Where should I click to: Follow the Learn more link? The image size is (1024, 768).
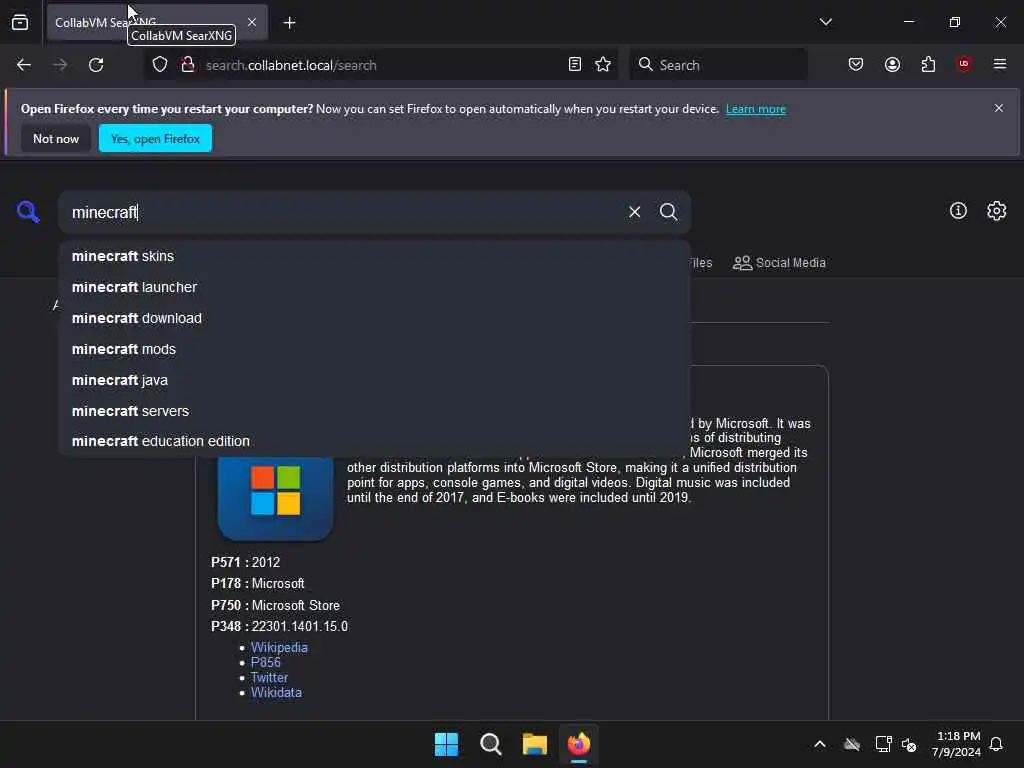click(756, 109)
